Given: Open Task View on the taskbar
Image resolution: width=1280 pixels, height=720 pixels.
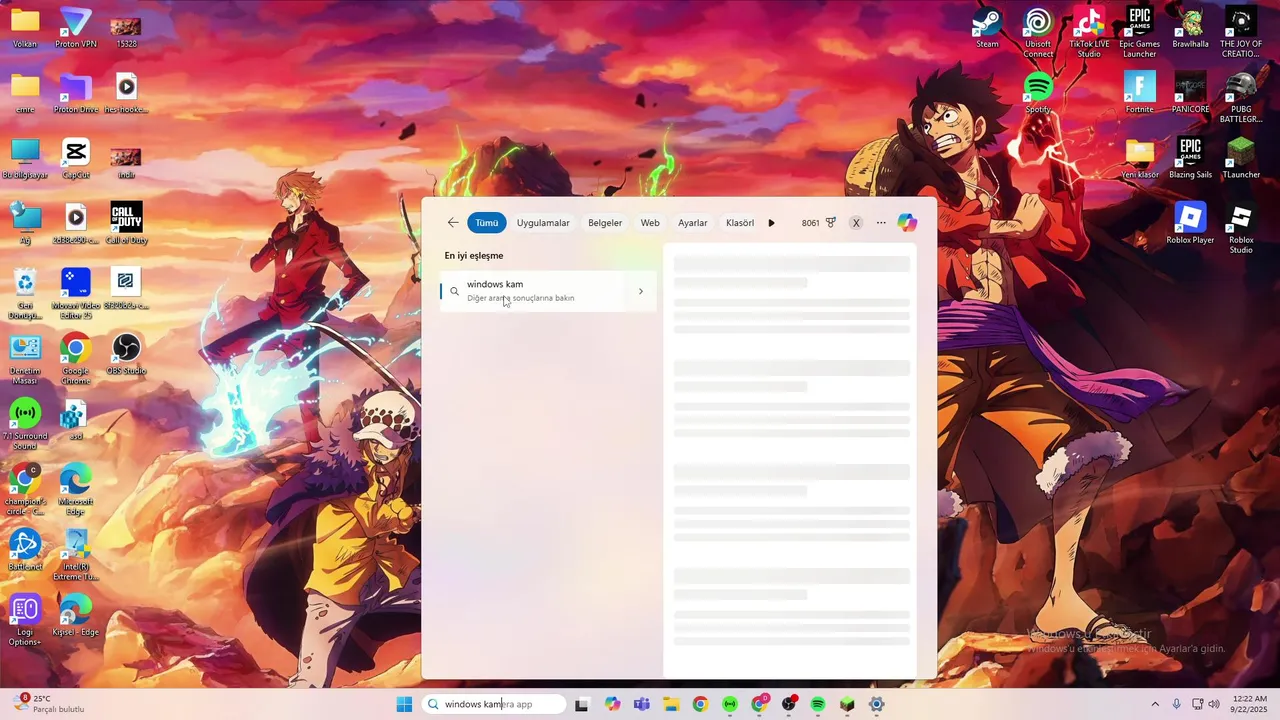Looking at the screenshot, I should pyautogui.click(x=582, y=704).
